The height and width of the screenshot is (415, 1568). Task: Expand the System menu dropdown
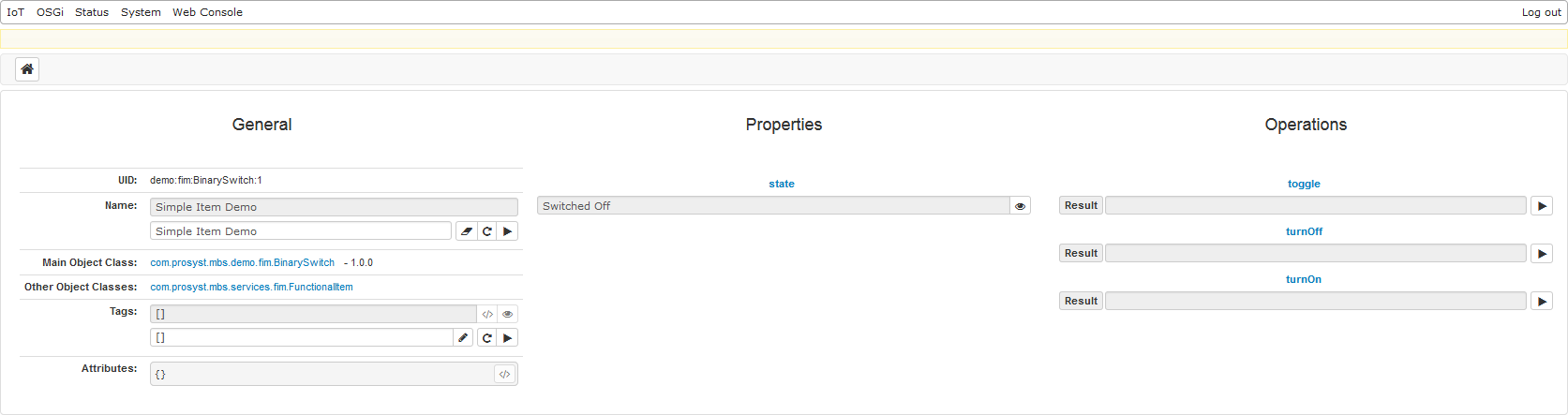(x=141, y=12)
